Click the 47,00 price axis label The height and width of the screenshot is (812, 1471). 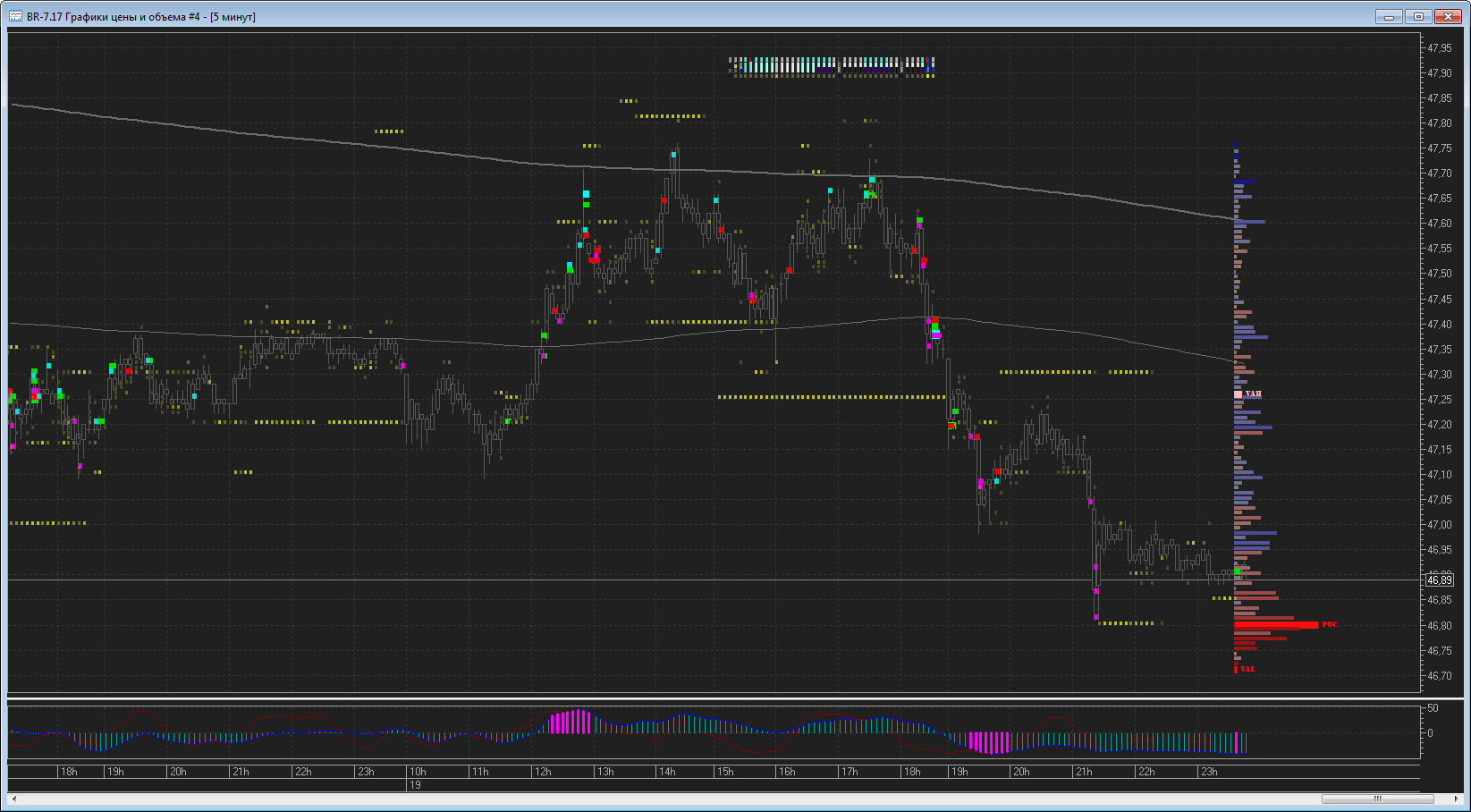coord(1440,525)
